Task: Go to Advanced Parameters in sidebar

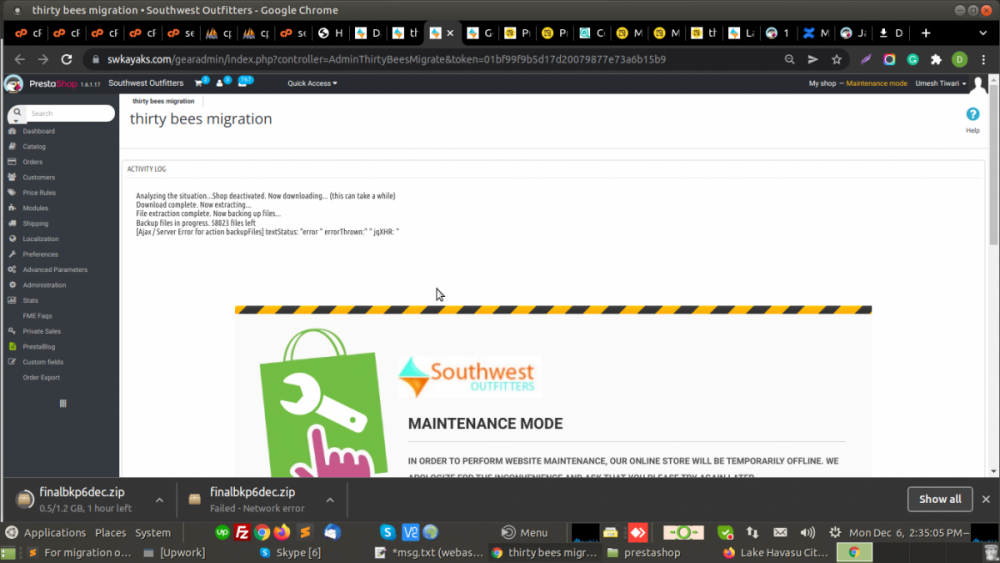Action: (x=55, y=269)
